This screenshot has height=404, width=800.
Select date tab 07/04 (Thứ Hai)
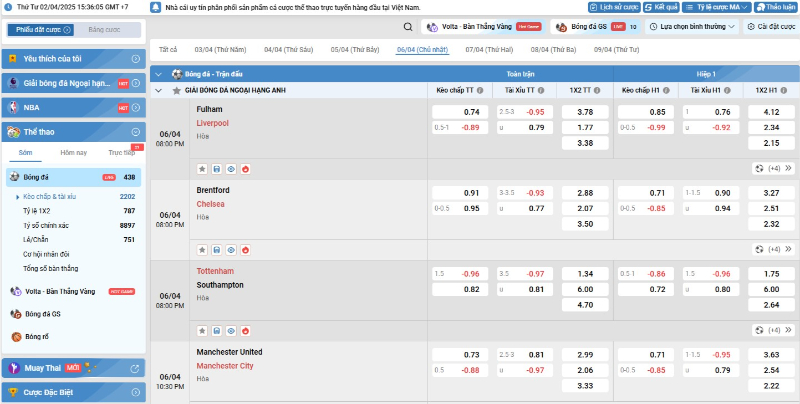[489, 49]
